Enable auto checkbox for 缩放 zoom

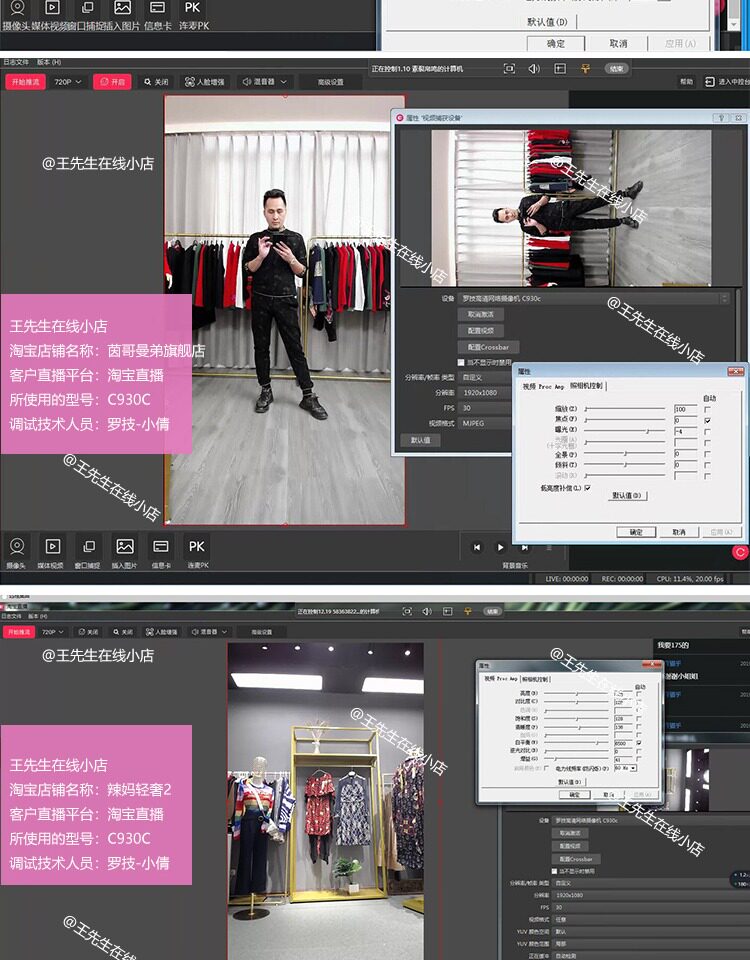coord(707,409)
